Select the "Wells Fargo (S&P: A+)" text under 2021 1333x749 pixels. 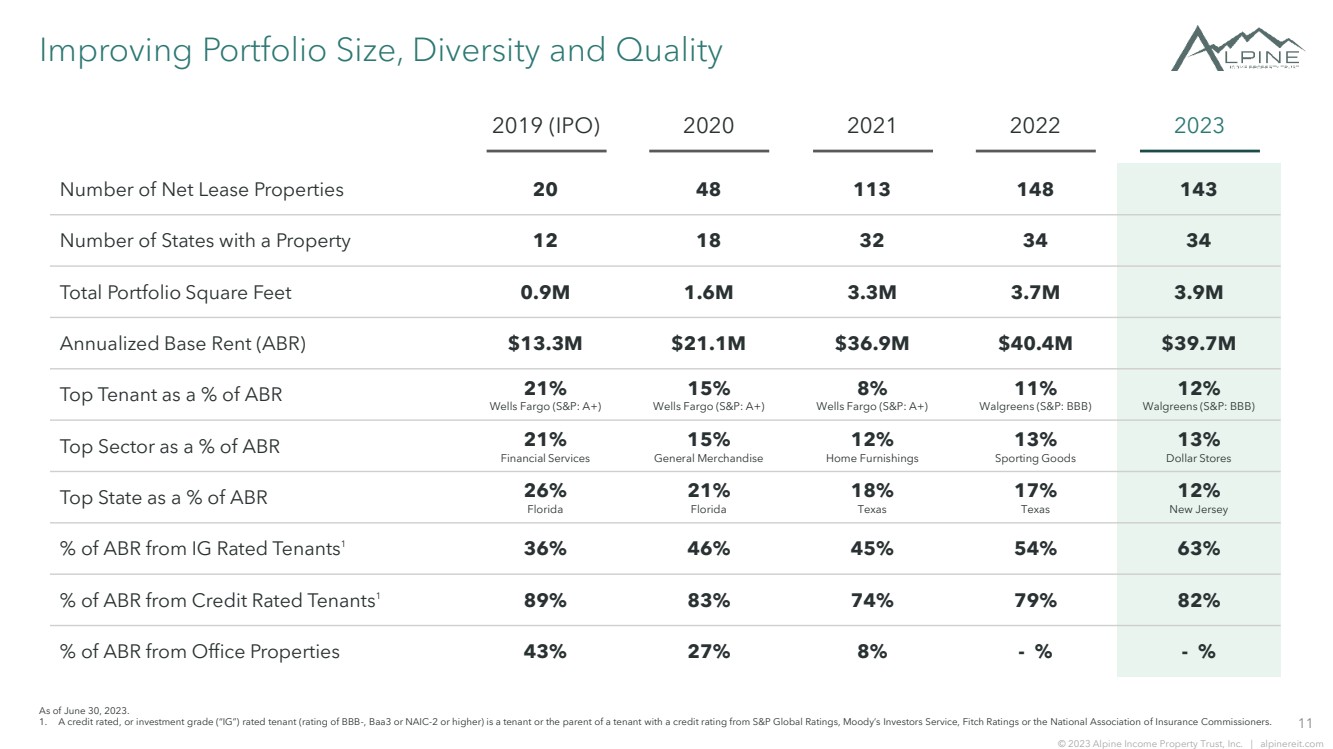pyautogui.click(x=872, y=407)
